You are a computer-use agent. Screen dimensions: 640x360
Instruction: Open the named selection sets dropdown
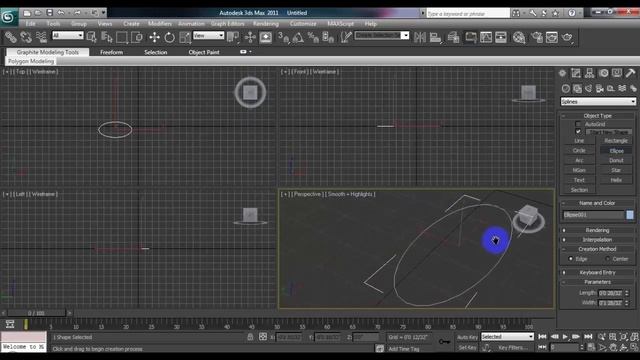click(382, 36)
